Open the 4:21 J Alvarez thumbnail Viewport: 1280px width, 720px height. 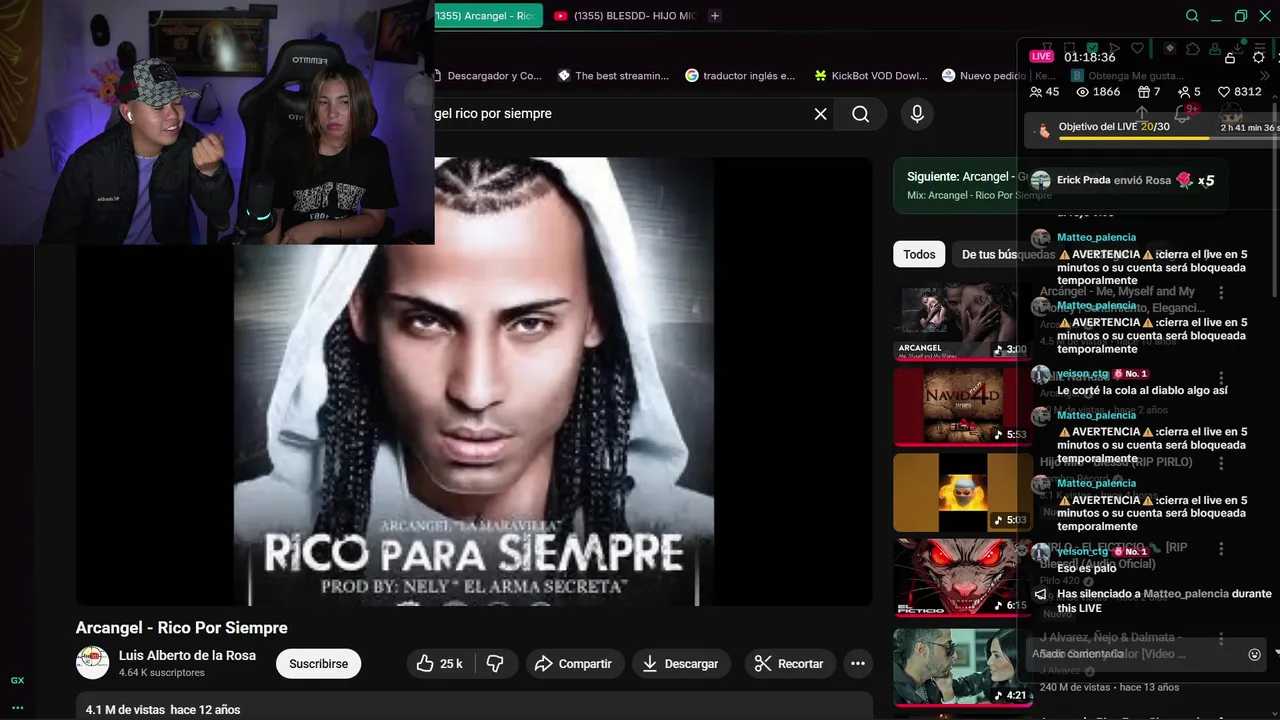962,666
